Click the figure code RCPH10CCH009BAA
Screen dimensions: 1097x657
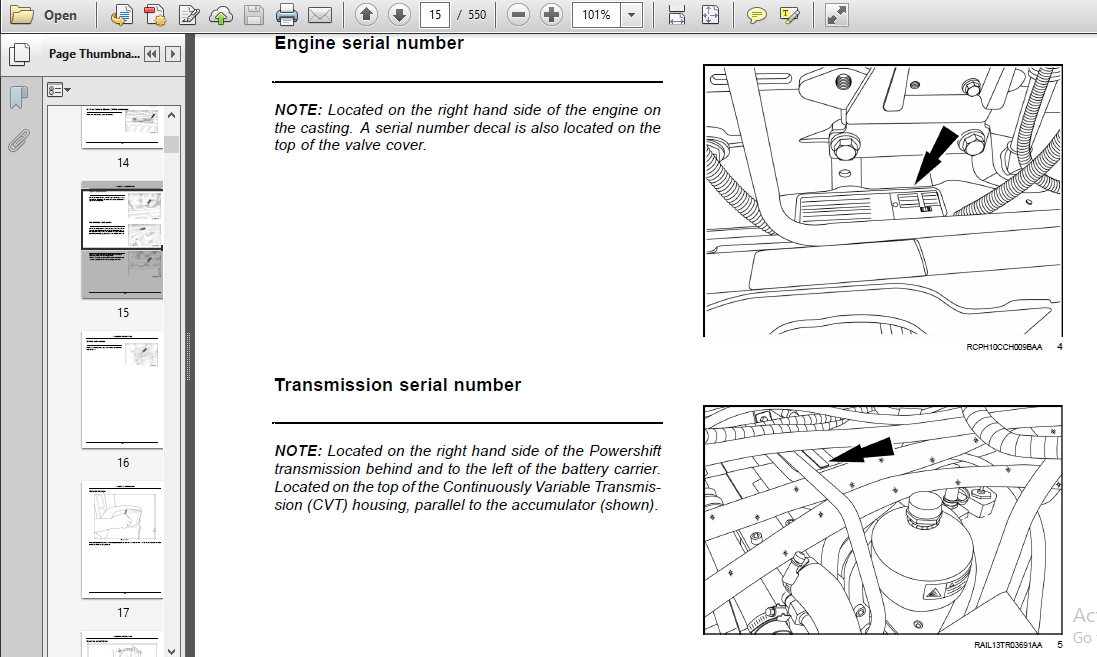pyautogui.click(x=1004, y=347)
